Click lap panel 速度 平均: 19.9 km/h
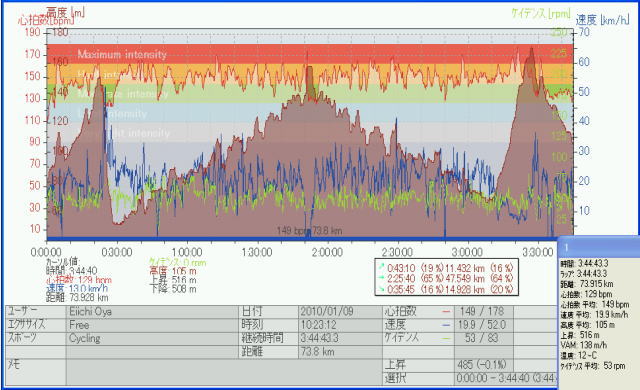This screenshot has width=640, height=390. (594, 315)
